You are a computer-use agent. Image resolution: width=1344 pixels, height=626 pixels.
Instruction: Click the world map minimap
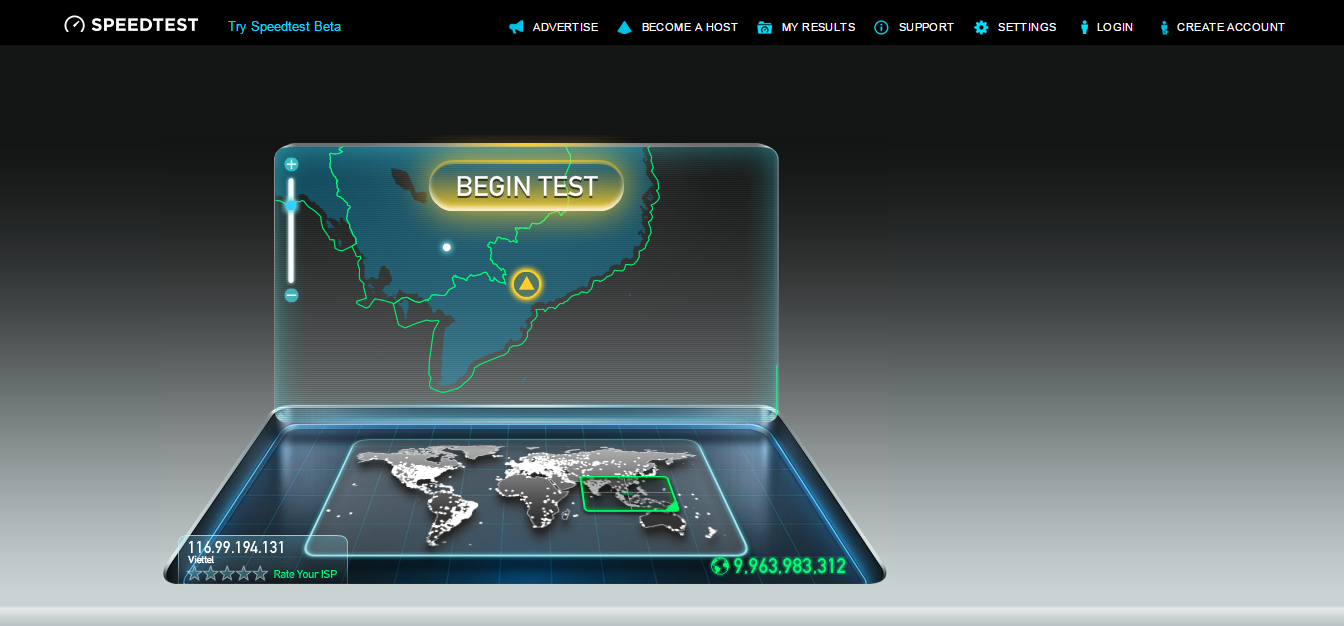(526, 497)
